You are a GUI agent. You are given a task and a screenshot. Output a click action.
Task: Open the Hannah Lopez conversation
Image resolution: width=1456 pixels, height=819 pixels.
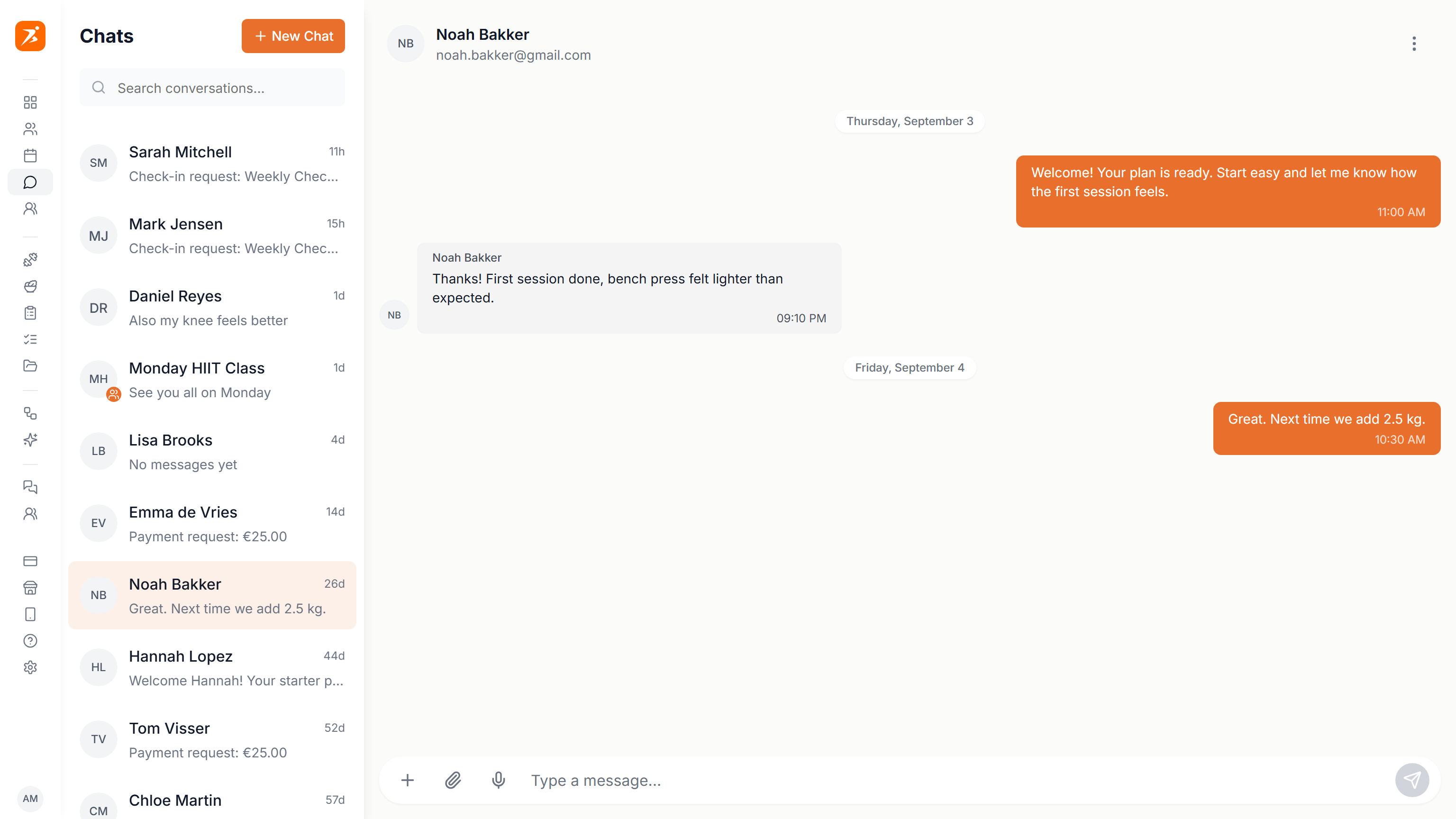click(212, 667)
